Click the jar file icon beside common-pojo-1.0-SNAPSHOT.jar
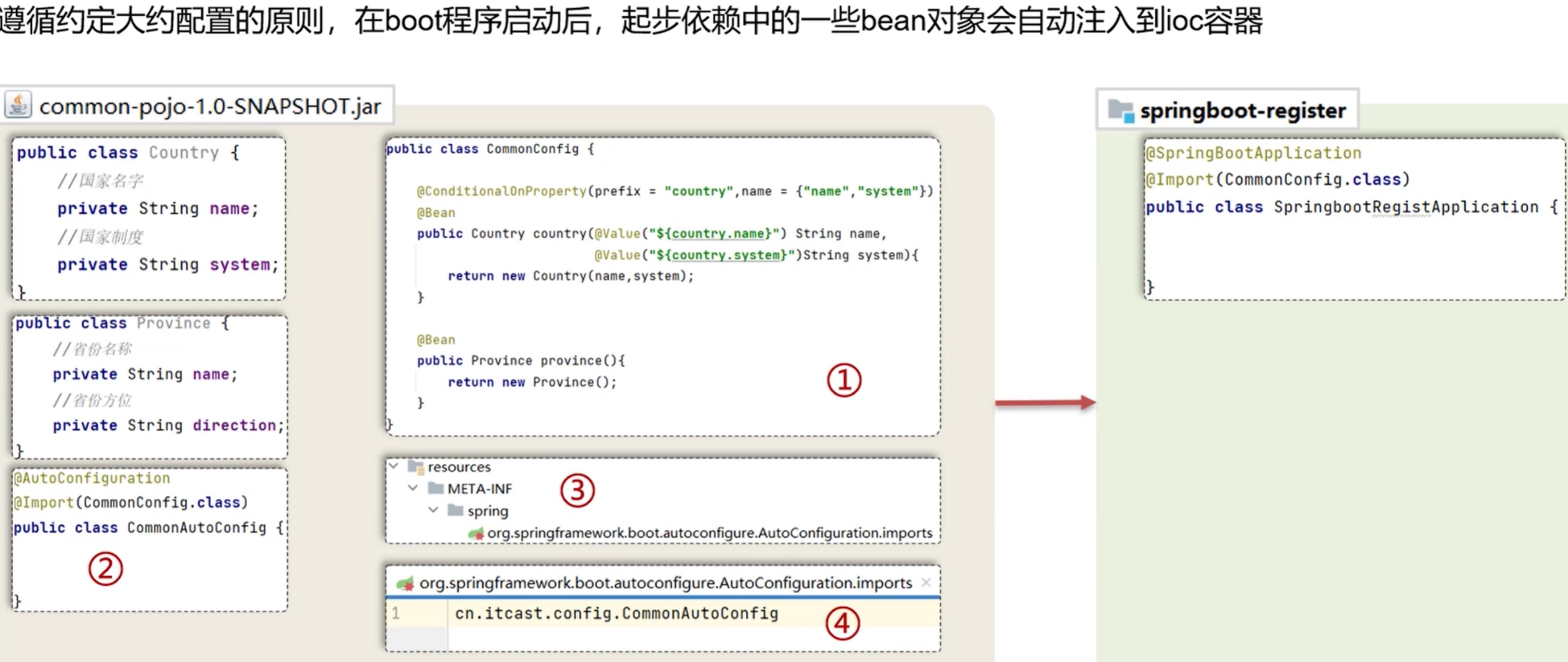This screenshot has width=1568, height=662. tap(18, 105)
